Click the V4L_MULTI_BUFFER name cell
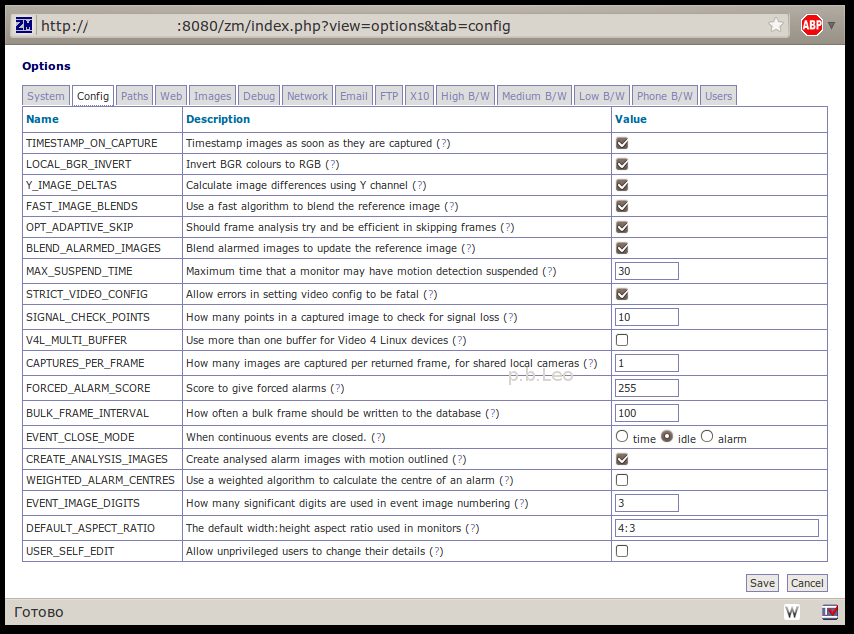Image resolution: width=854 pixels, height=634 pixels. point(102,340)
